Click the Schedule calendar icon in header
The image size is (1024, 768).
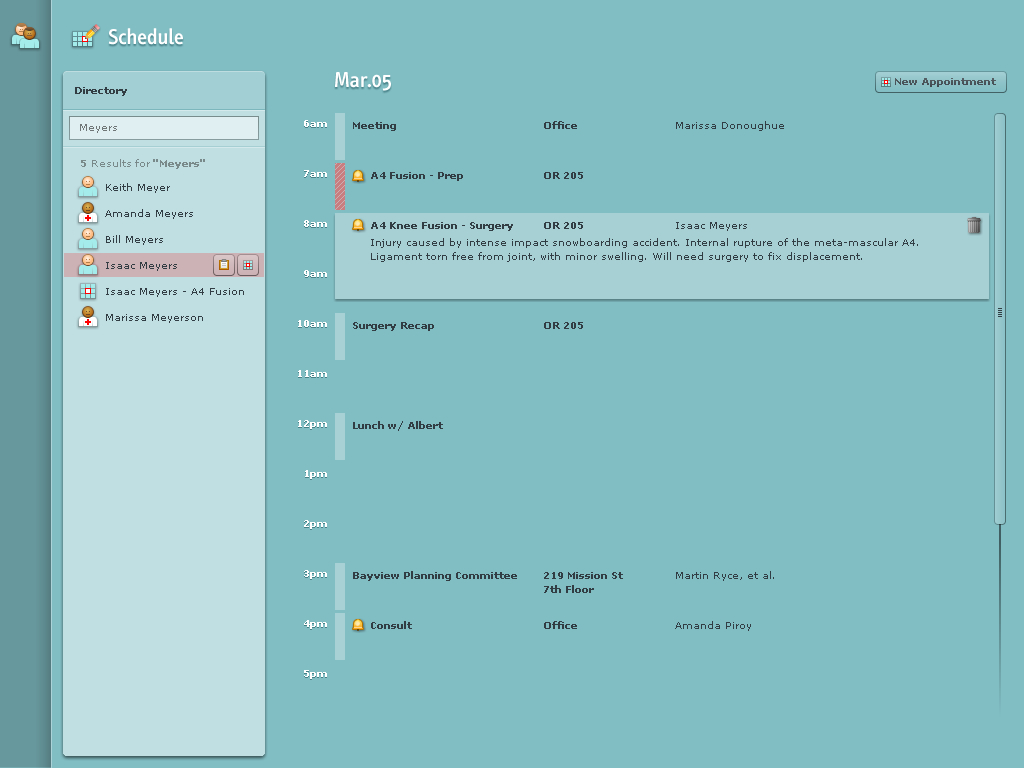coord(85,37)
